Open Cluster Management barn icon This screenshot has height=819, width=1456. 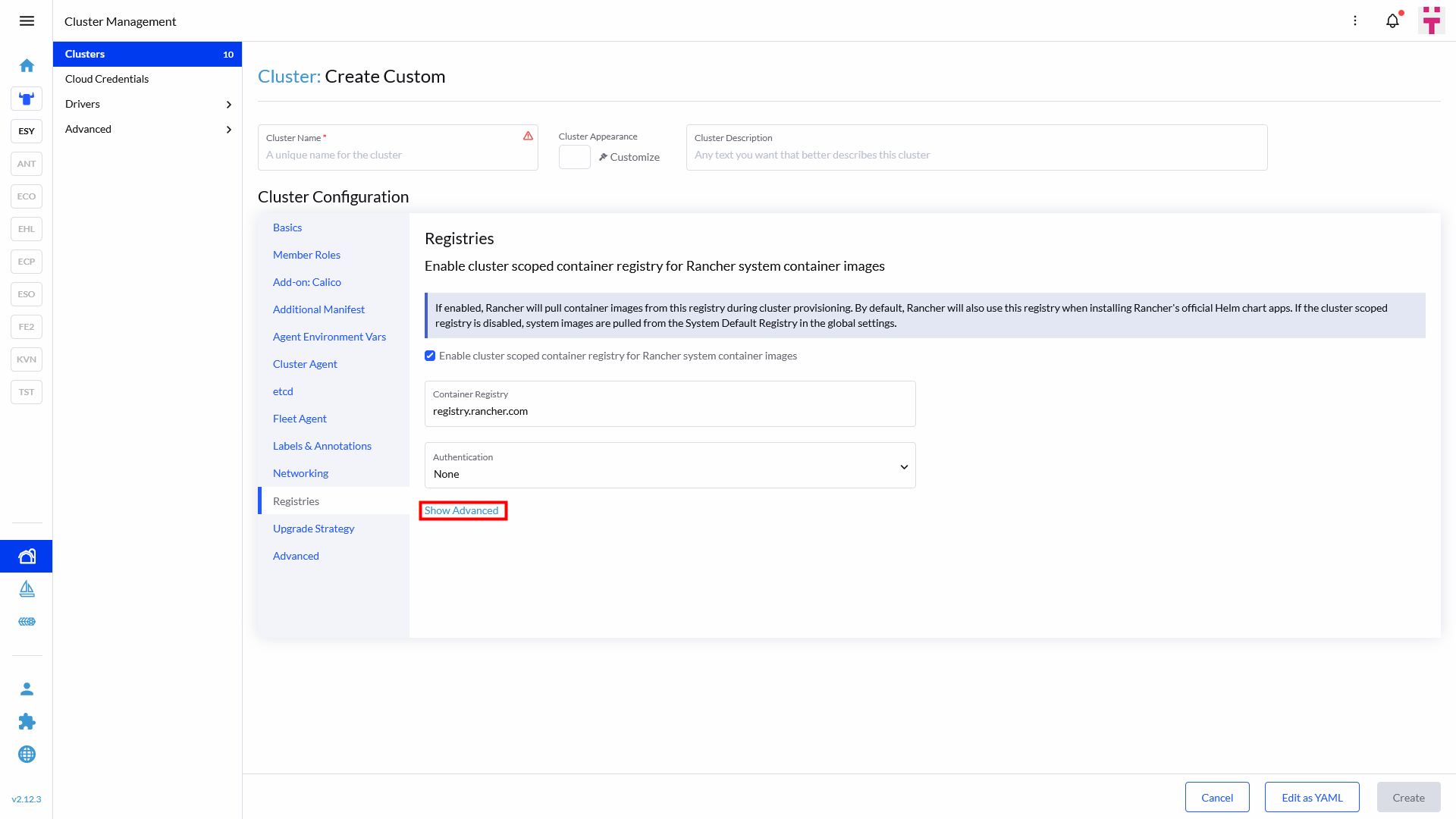[x=27, y=557]
